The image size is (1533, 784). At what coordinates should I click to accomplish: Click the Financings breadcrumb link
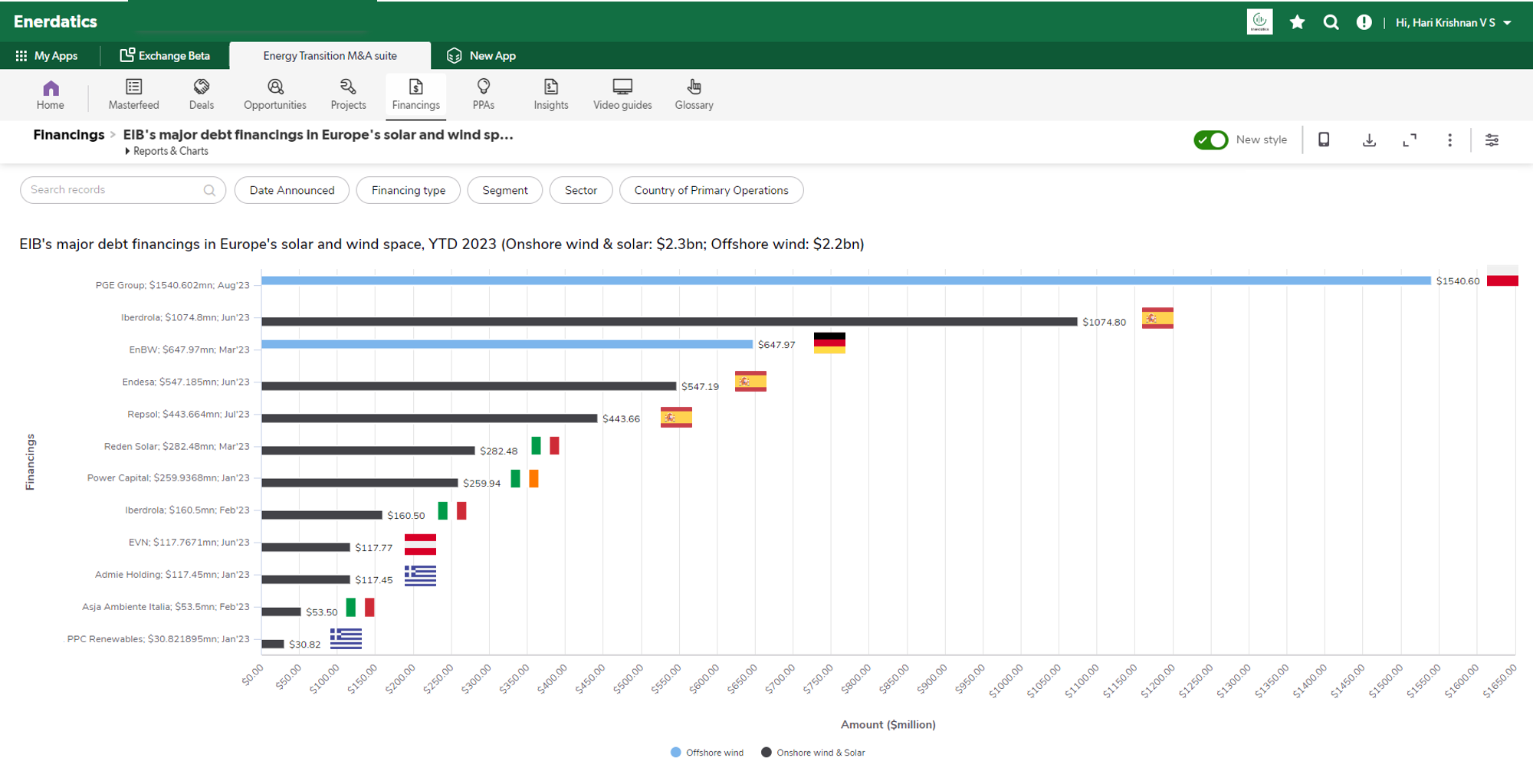[x=68, y=135]
